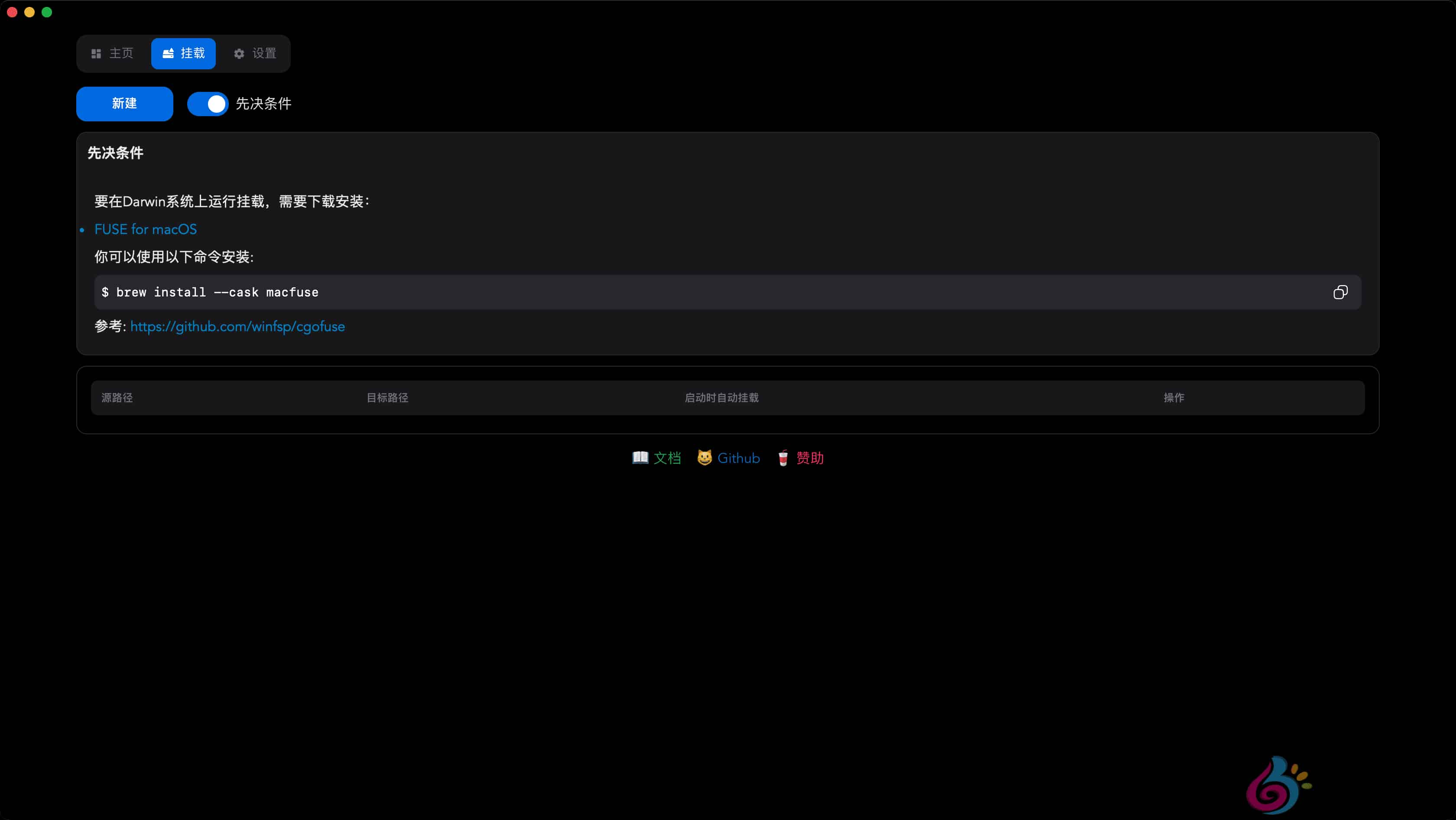Click the mount icon on the 挂载 tab
Image resolution: width=1456 pixels, height=820 pixels.
168,53
